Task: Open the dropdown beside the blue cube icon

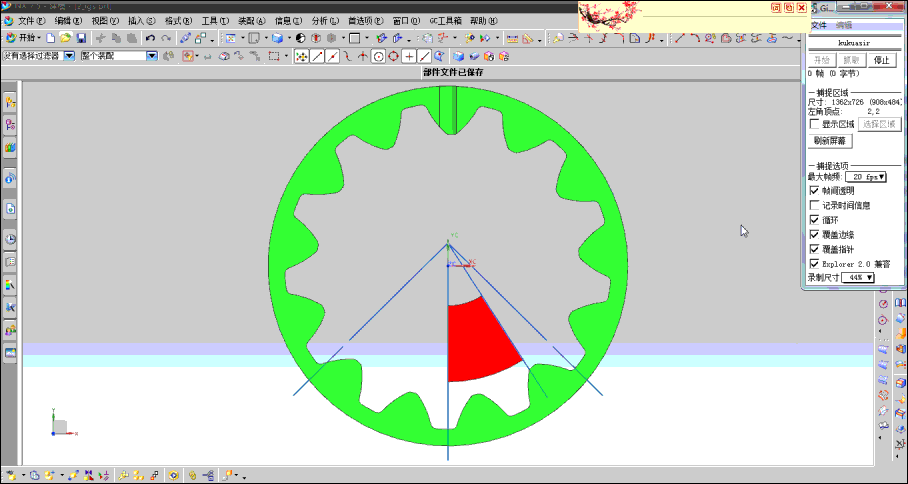Action: [289, 39]
